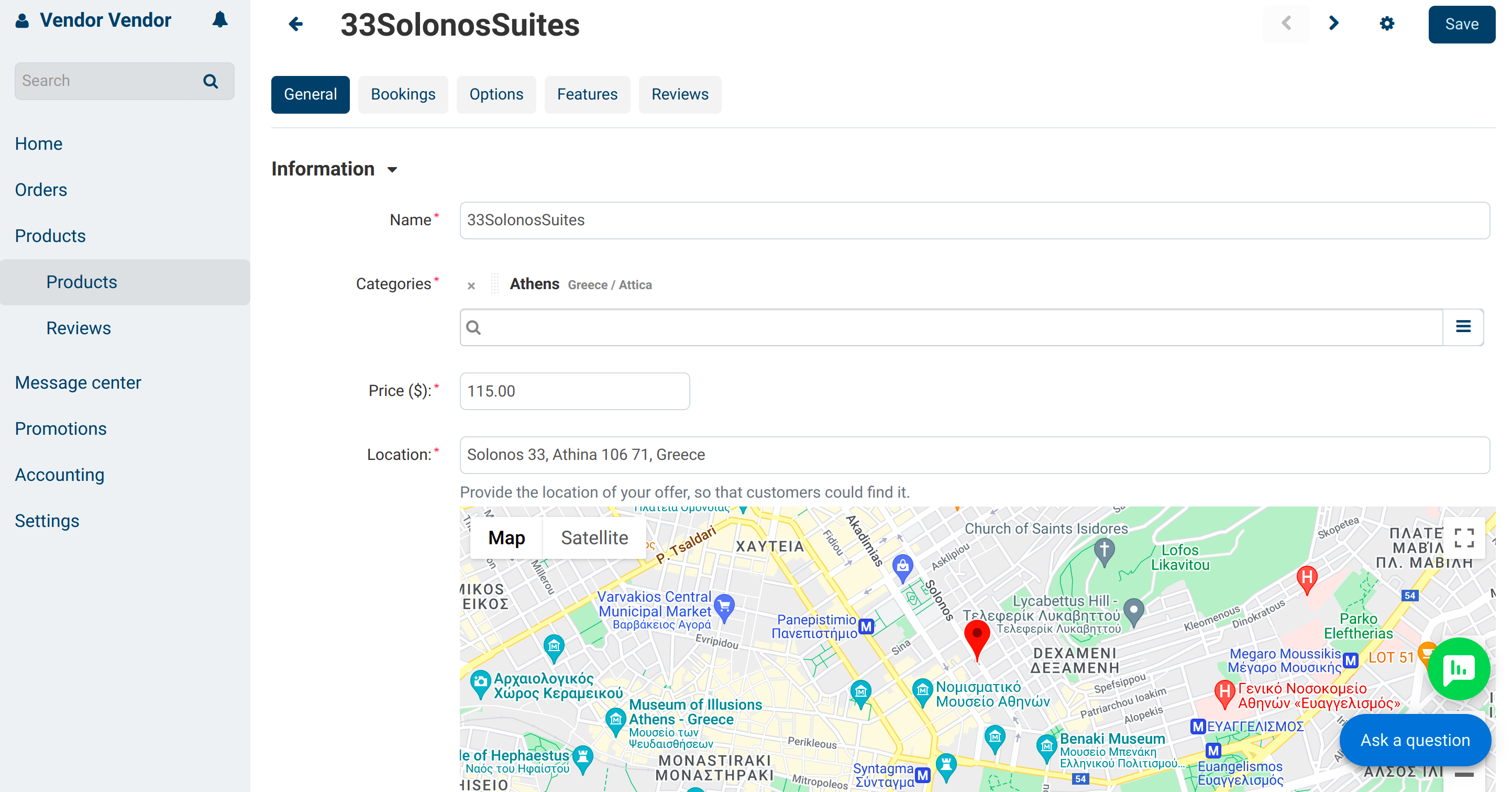Go to previous product with left chevron

[x=1286, y=24]
